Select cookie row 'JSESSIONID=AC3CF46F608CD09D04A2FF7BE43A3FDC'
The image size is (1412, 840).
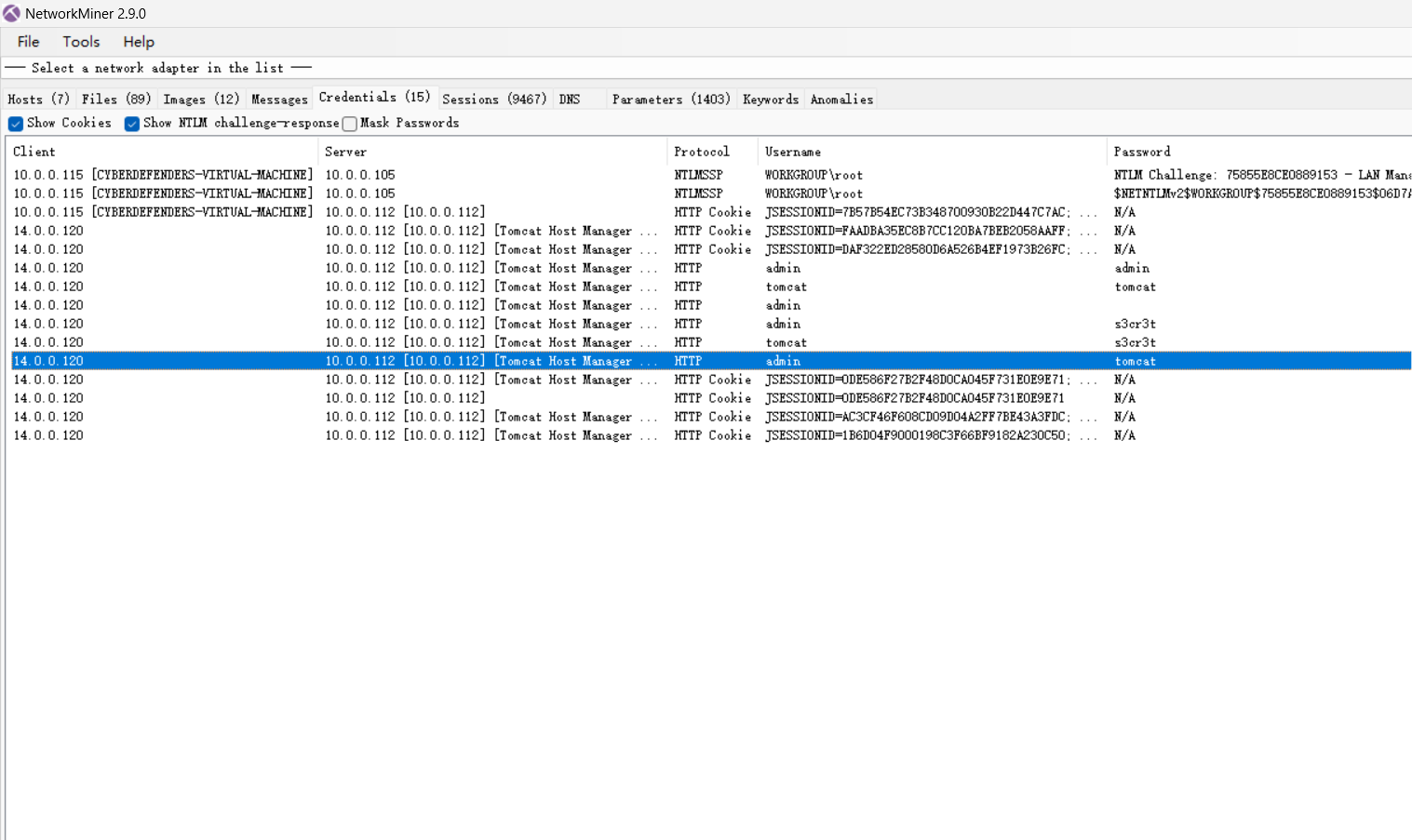[711, 417]
